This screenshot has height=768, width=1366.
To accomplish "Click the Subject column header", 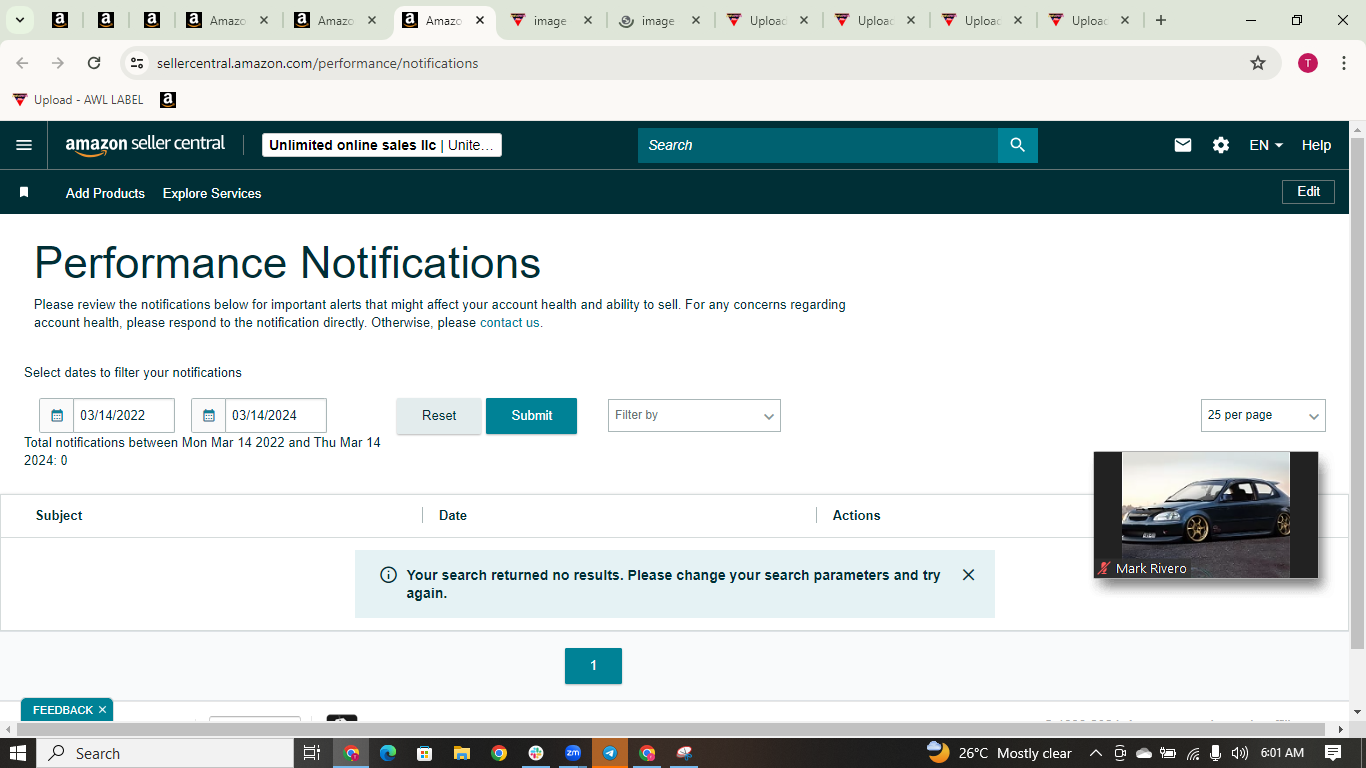I will [x=59, y=516].
